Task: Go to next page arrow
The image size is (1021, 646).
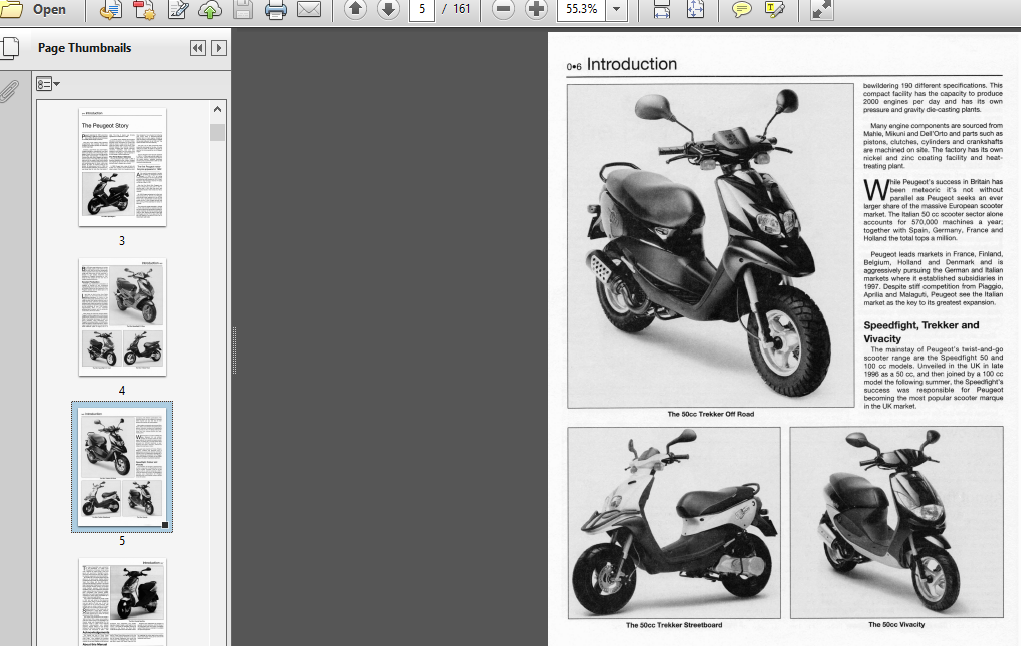Action: coord(388,9)
